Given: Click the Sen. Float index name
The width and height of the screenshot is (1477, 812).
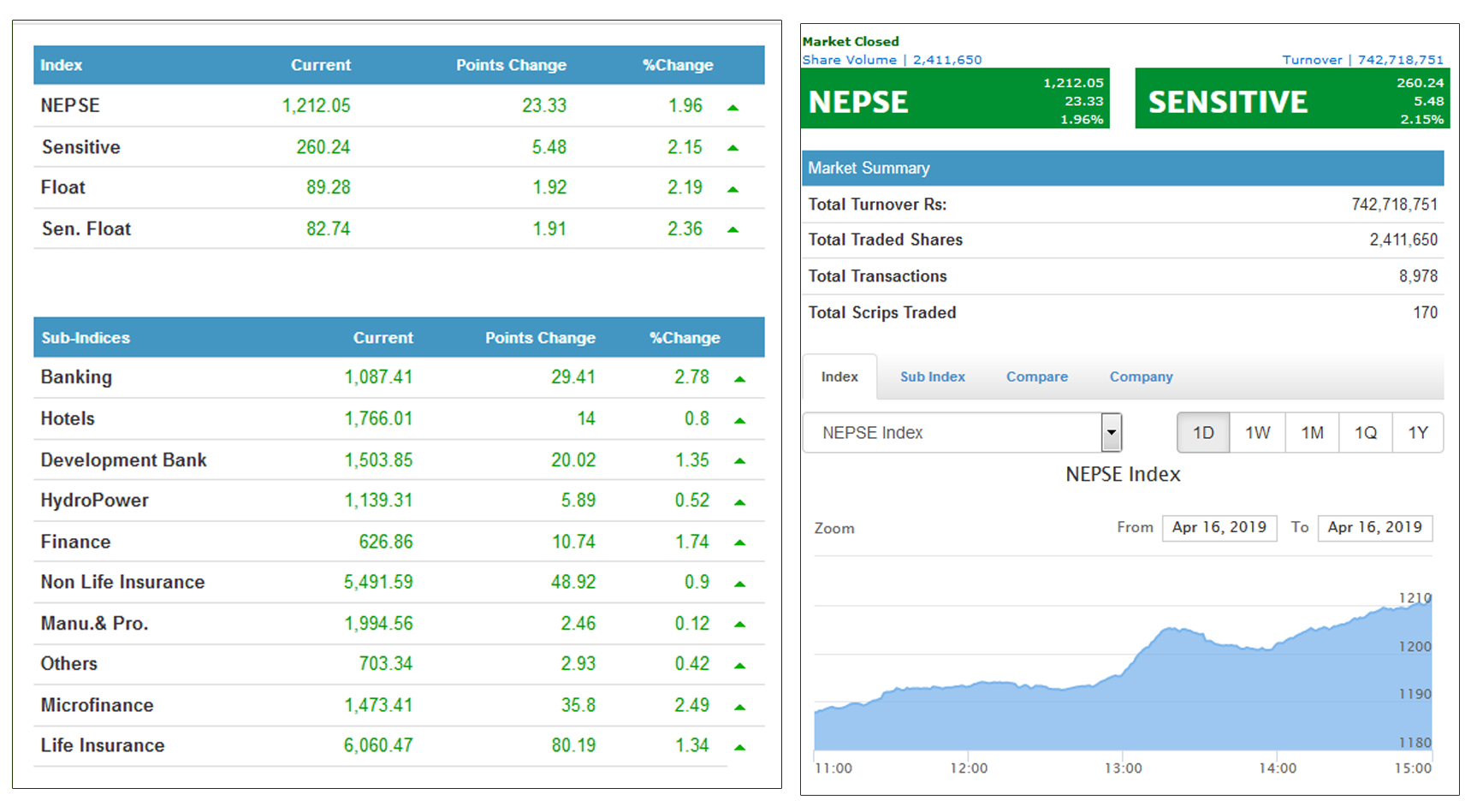Looking at the screenshot, I should 86,229.
